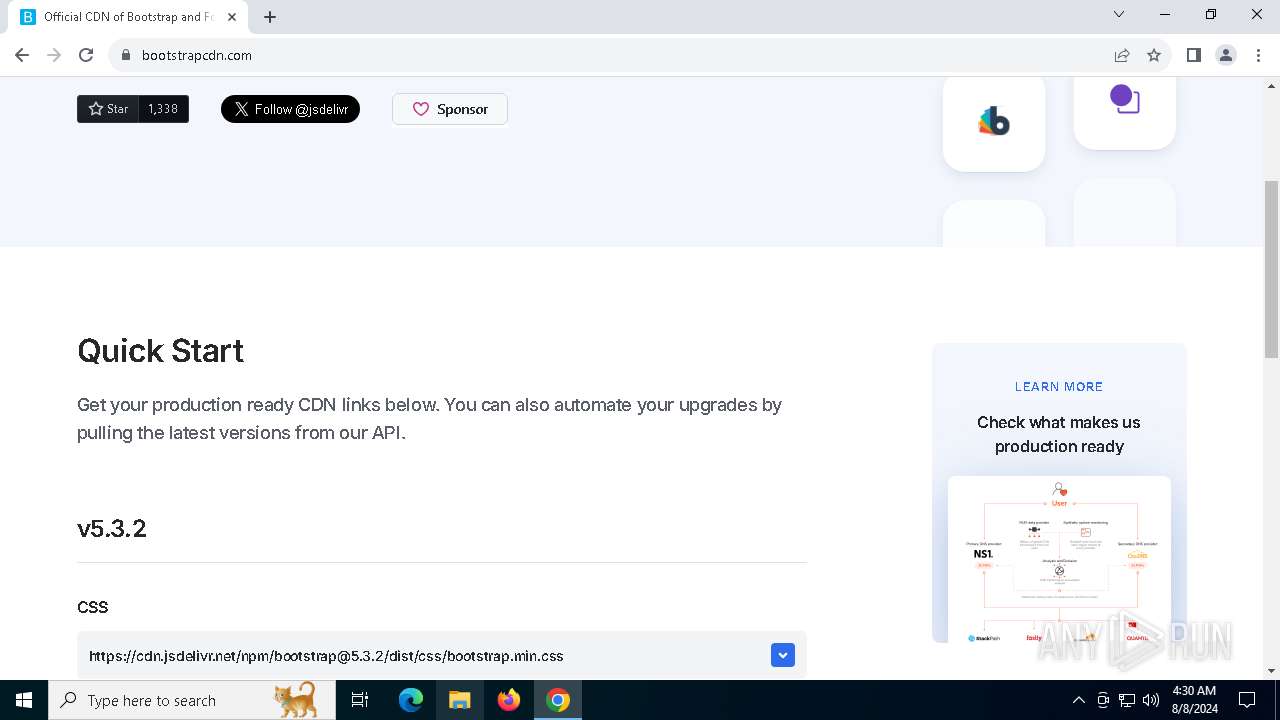1280x720 pixels.
Task: Click the site lock icon in address bar
Action: [x=126, y=55]
